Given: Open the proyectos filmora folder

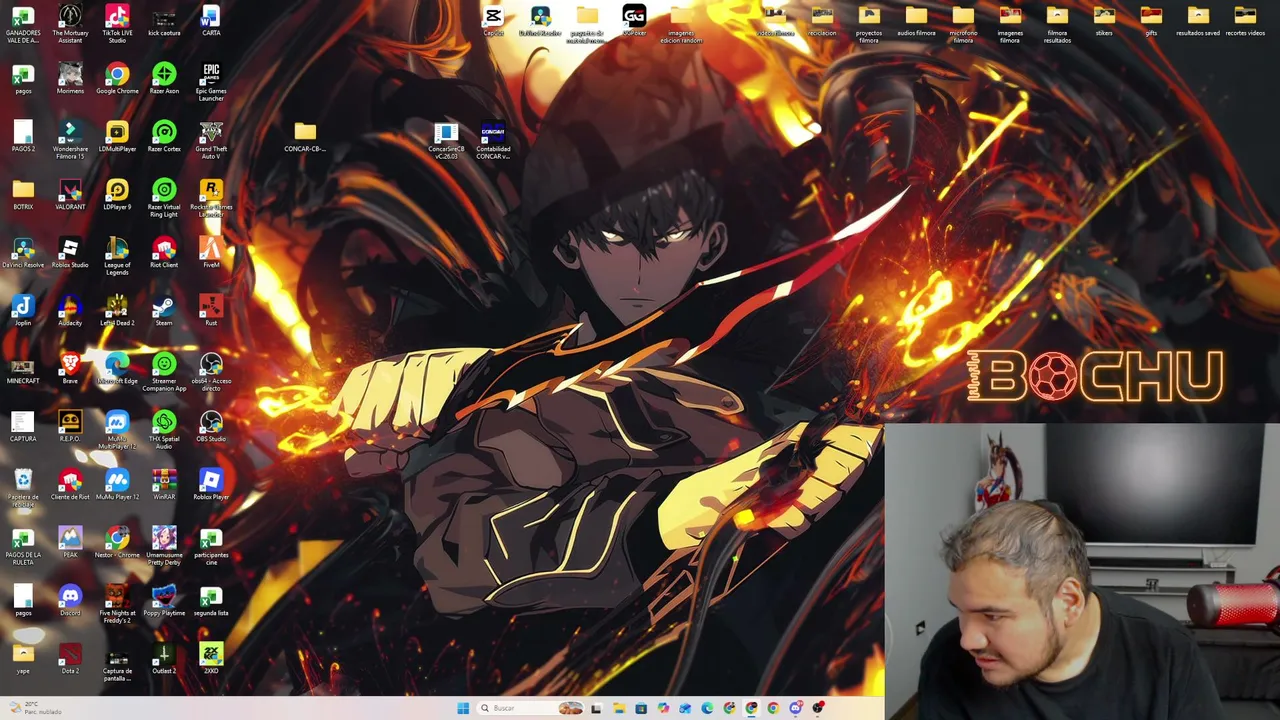Looking at the screenshot, I should 869,24.
